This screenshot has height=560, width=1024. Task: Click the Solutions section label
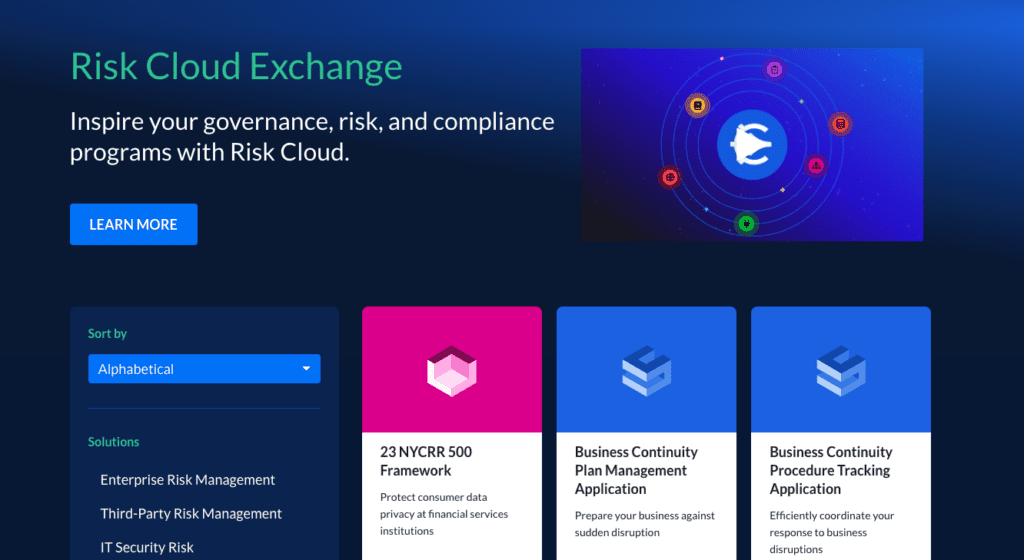(114, 442)
